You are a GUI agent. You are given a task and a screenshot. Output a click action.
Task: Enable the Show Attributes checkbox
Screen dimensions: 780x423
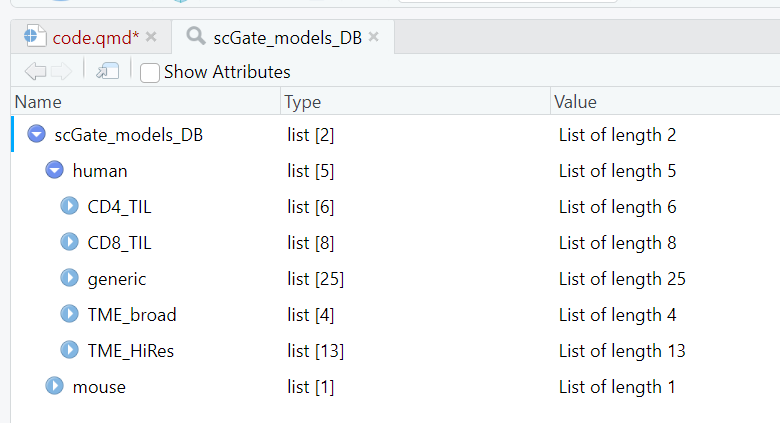click(150, 72)
